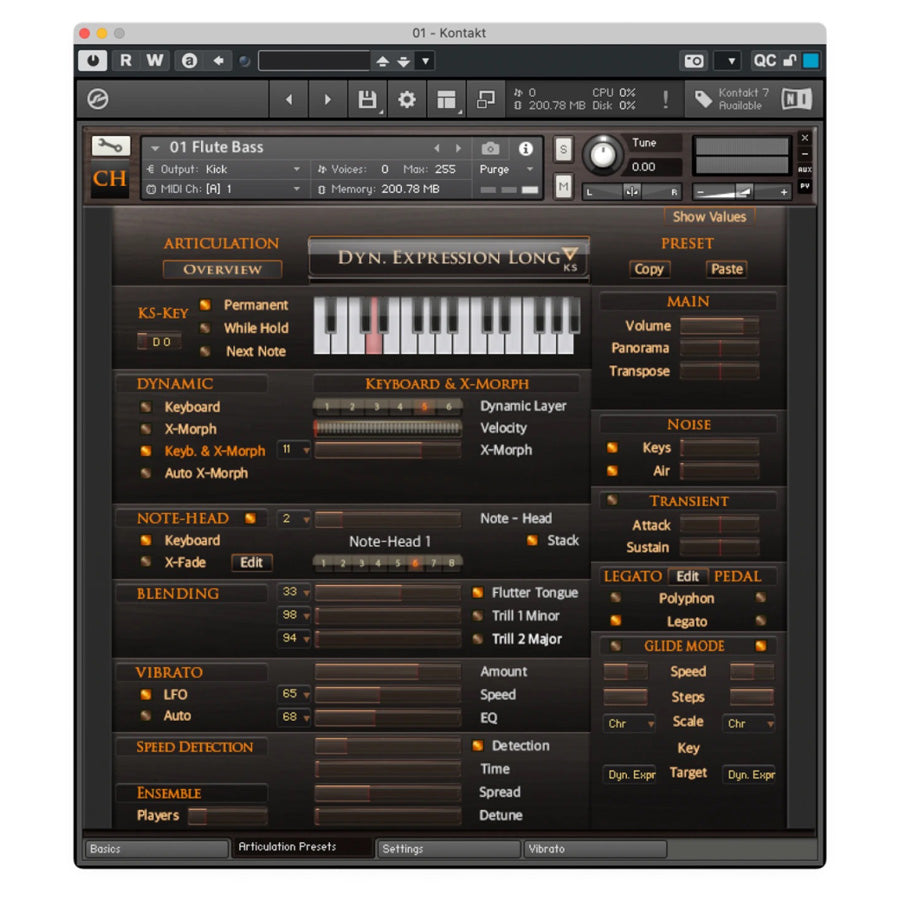Click the exclamation warning icon
The image size is (900, 900).
coord(665,99)
